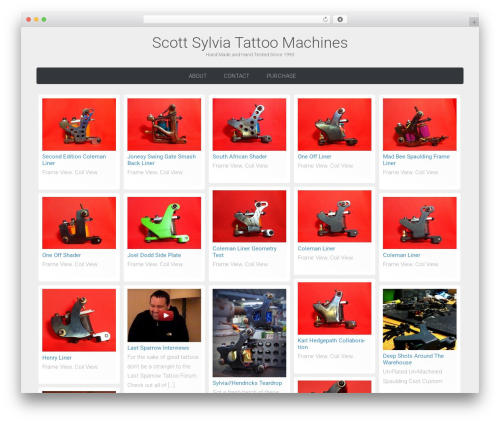500x423 pixels.
Task: Click green Joel Dodd Side Plate thumbnail
Action: click(164, 223)
